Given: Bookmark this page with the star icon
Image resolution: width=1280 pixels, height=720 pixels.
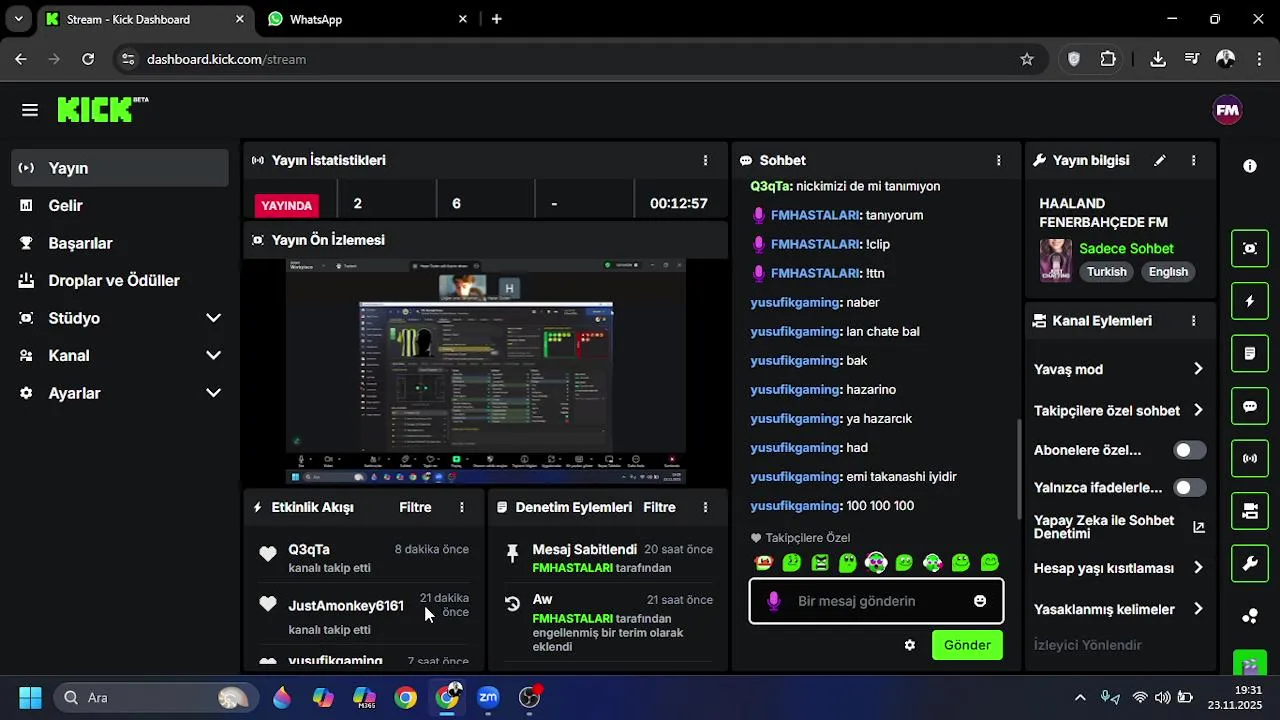Looking at the screenshot, I should 1027,59.
